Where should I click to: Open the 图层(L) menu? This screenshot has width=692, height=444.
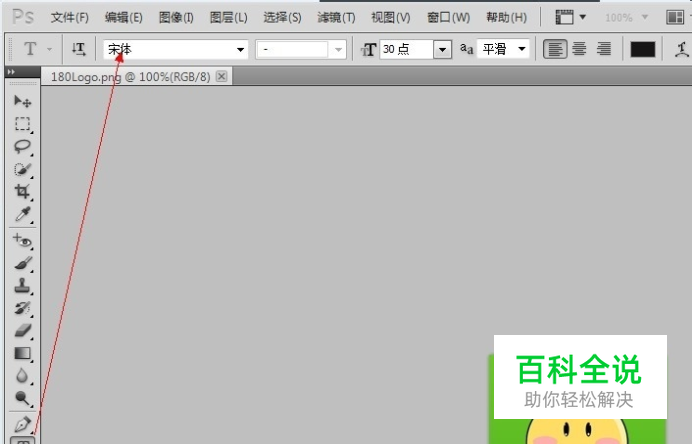point(228,18)
